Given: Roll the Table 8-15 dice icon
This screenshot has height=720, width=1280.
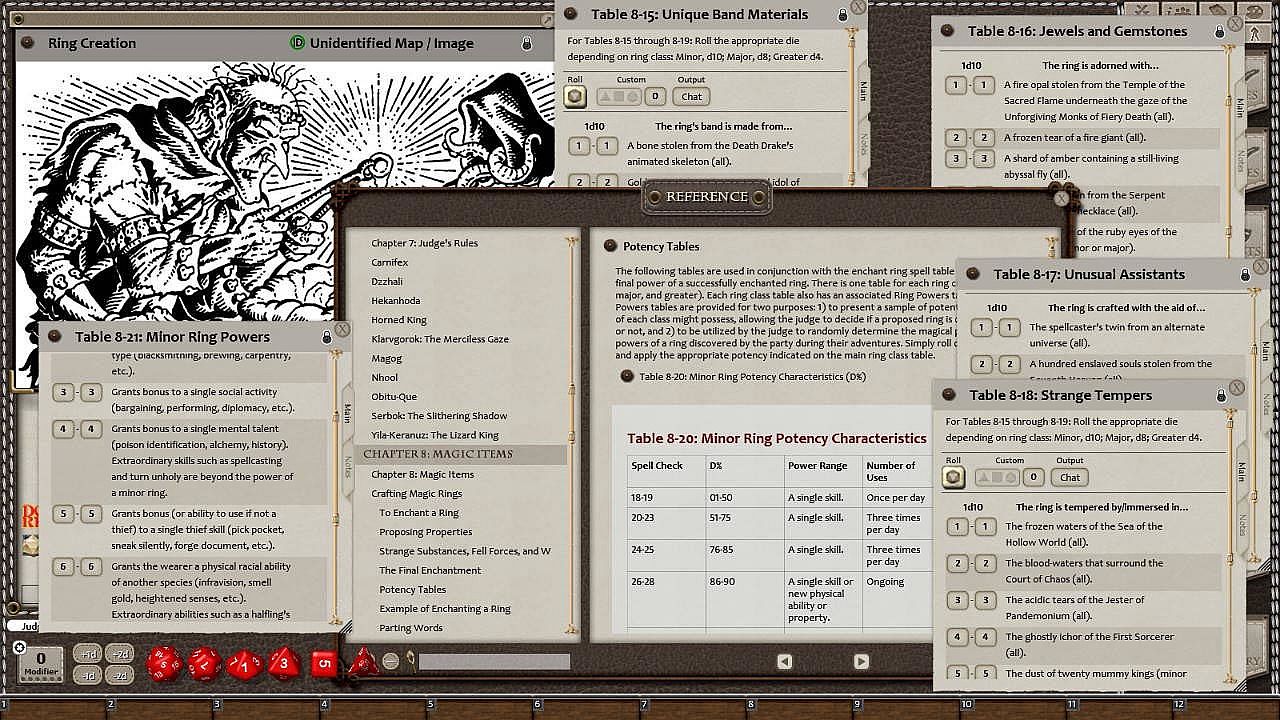Looking at the screenshot, I should click(575, 96).
